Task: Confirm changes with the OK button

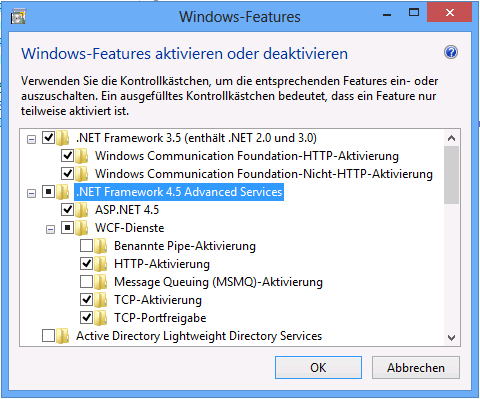Action: coord(318,367)
